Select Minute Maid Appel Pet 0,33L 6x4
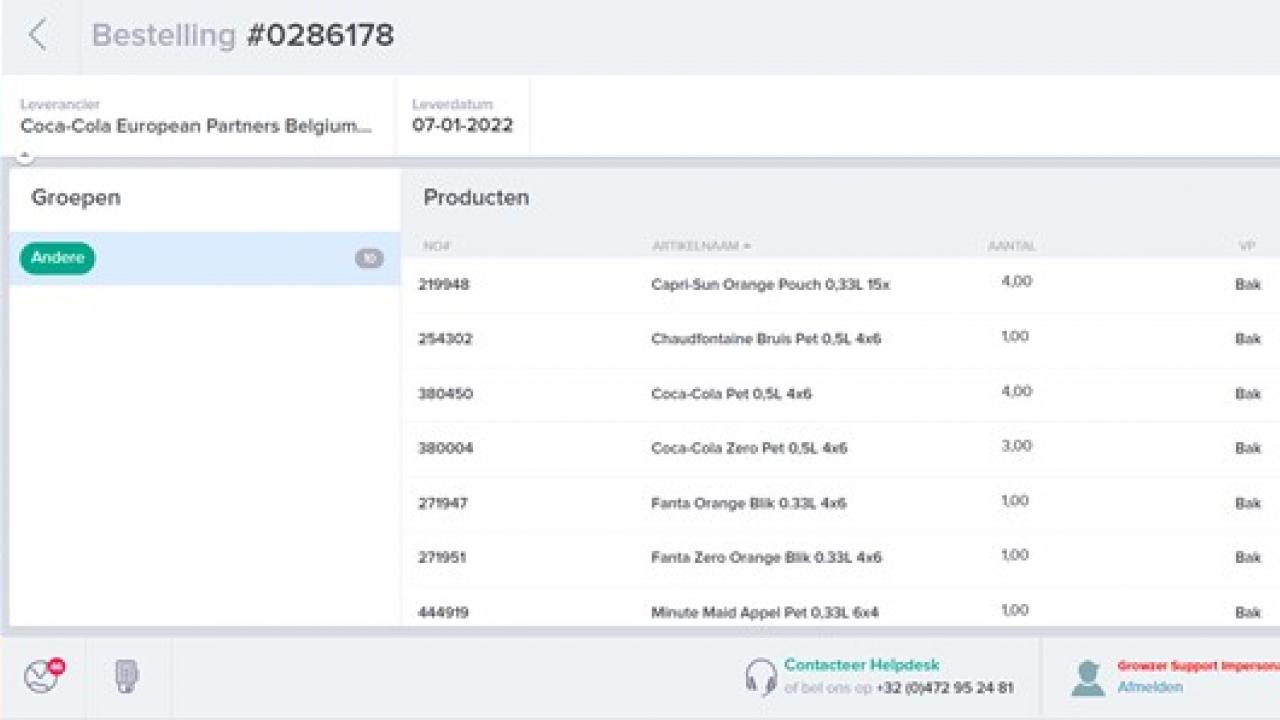Image resolution: width=1280 pixels, height=720 pixels. click(765, 612)
